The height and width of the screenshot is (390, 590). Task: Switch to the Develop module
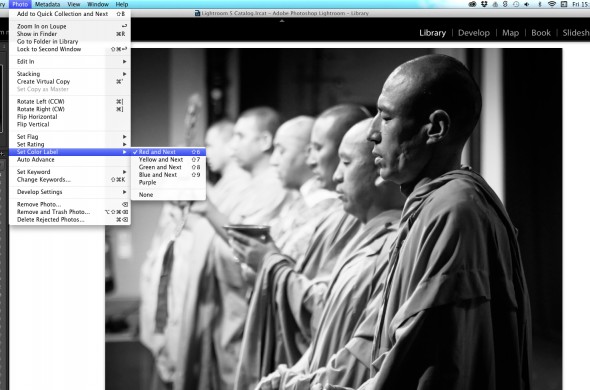point(474,33)
